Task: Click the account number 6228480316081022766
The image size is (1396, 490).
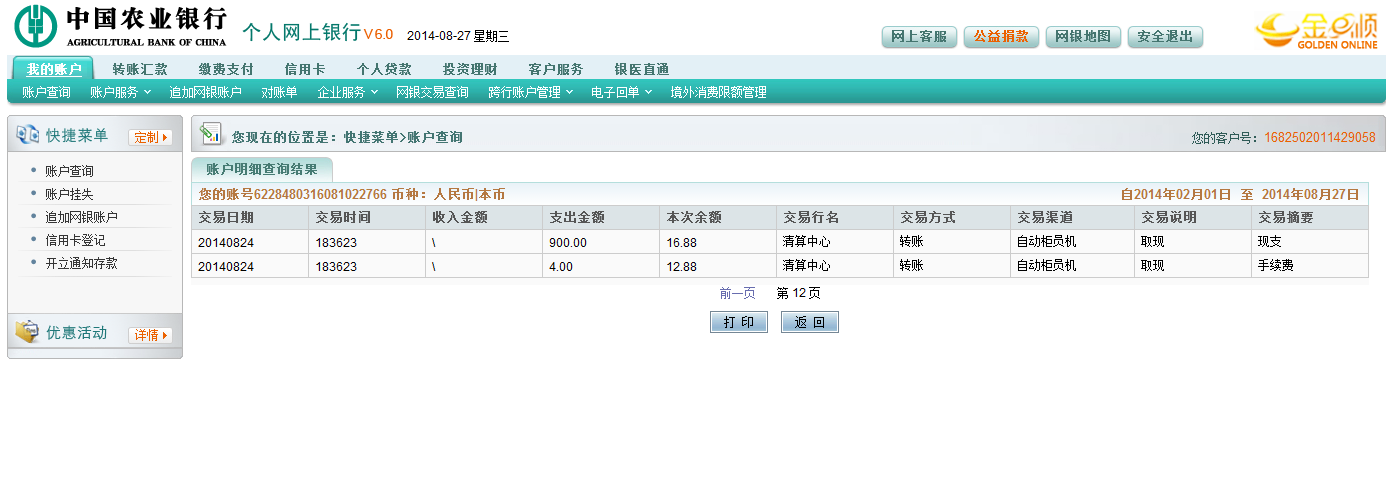Action: coord(320,194)
